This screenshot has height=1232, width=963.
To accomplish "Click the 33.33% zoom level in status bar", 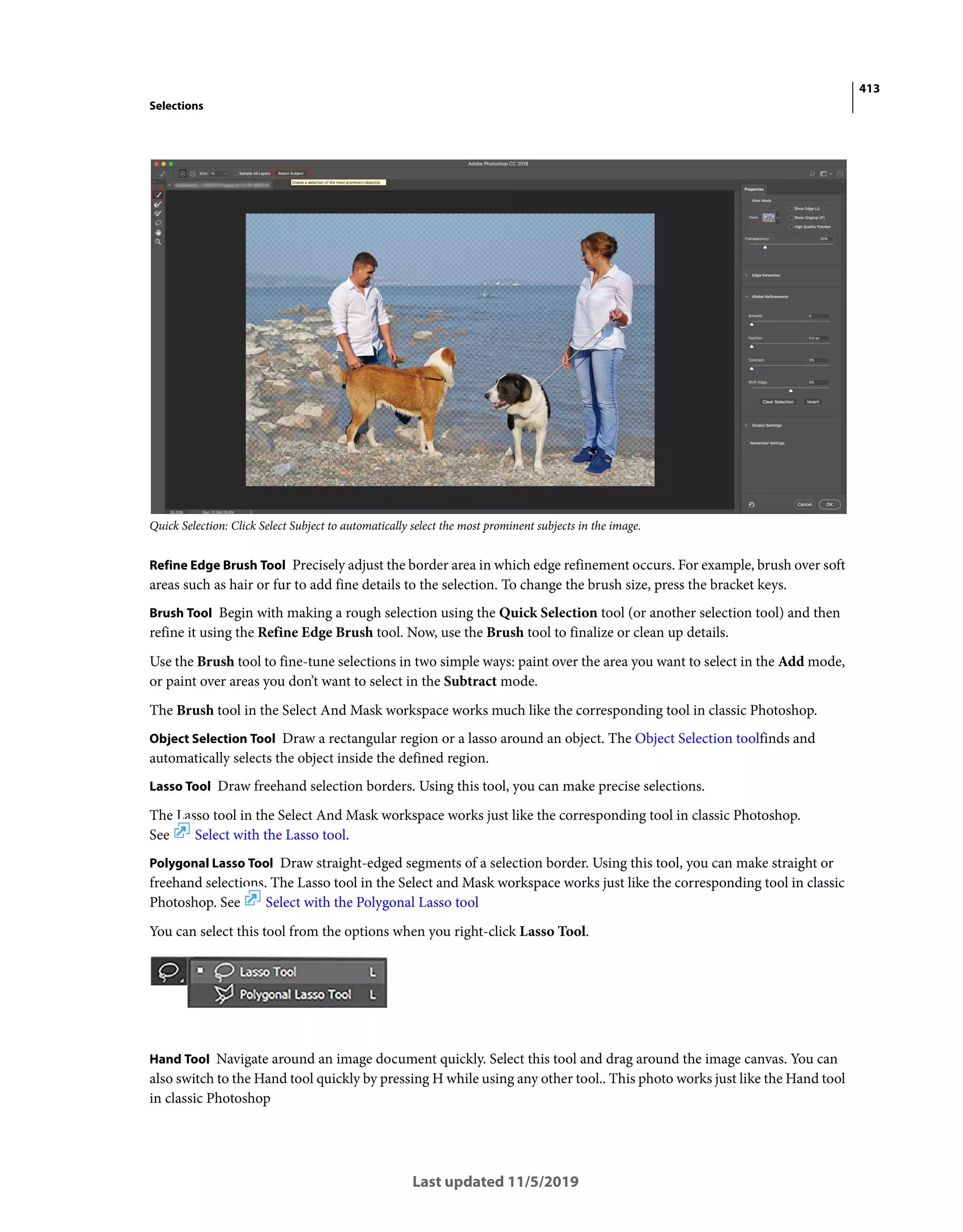I will click(177, 512).
